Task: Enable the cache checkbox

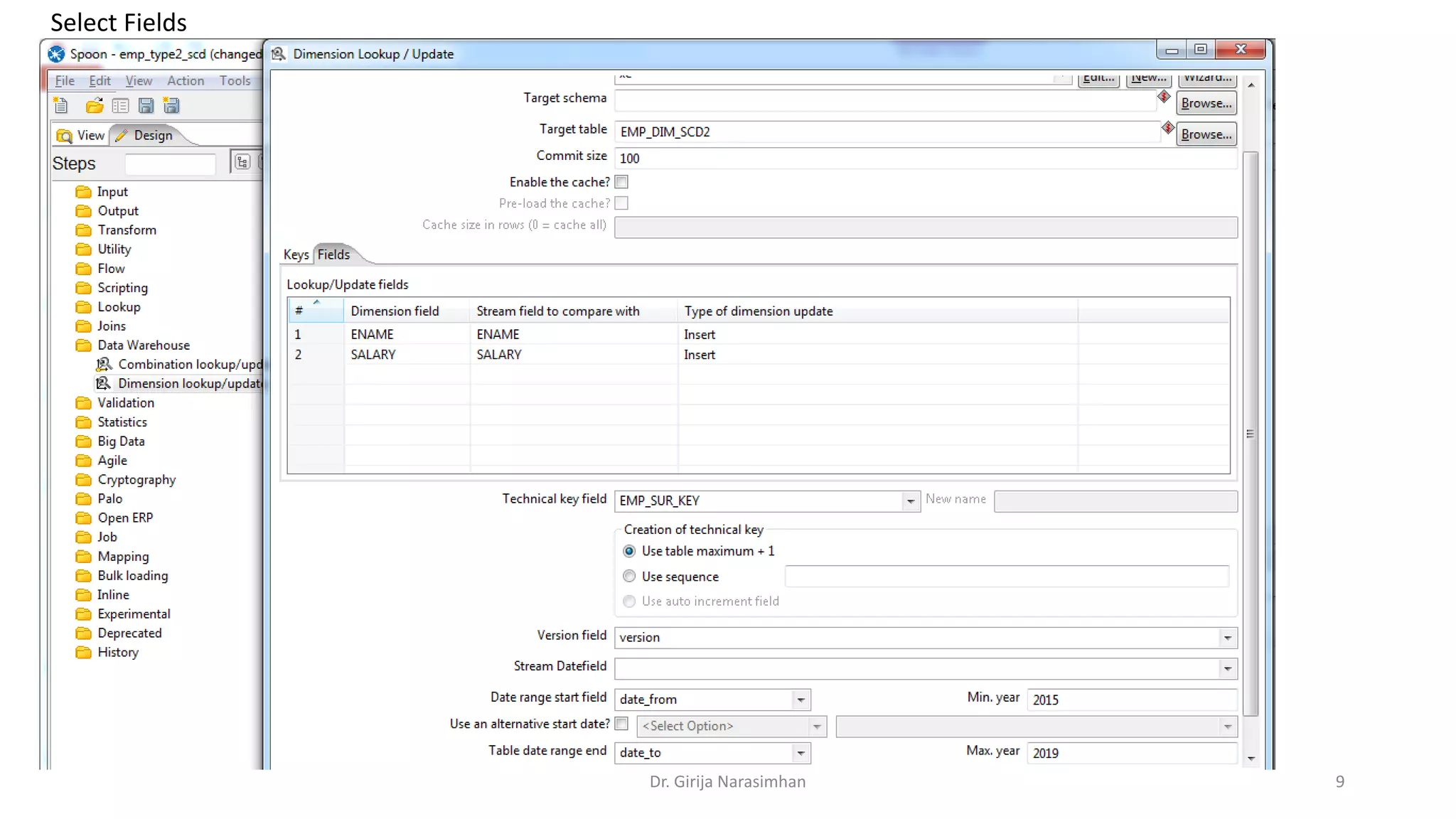Action: click(621, 182)
